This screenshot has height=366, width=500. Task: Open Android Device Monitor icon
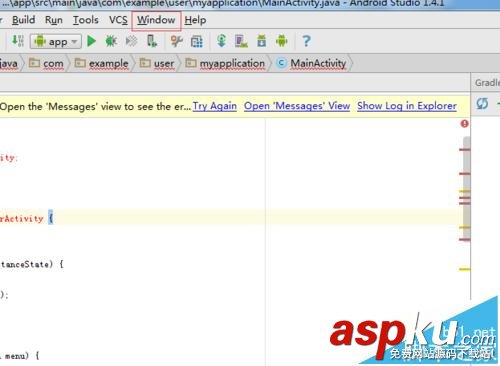pyautogui.click(x=282, y=41)
